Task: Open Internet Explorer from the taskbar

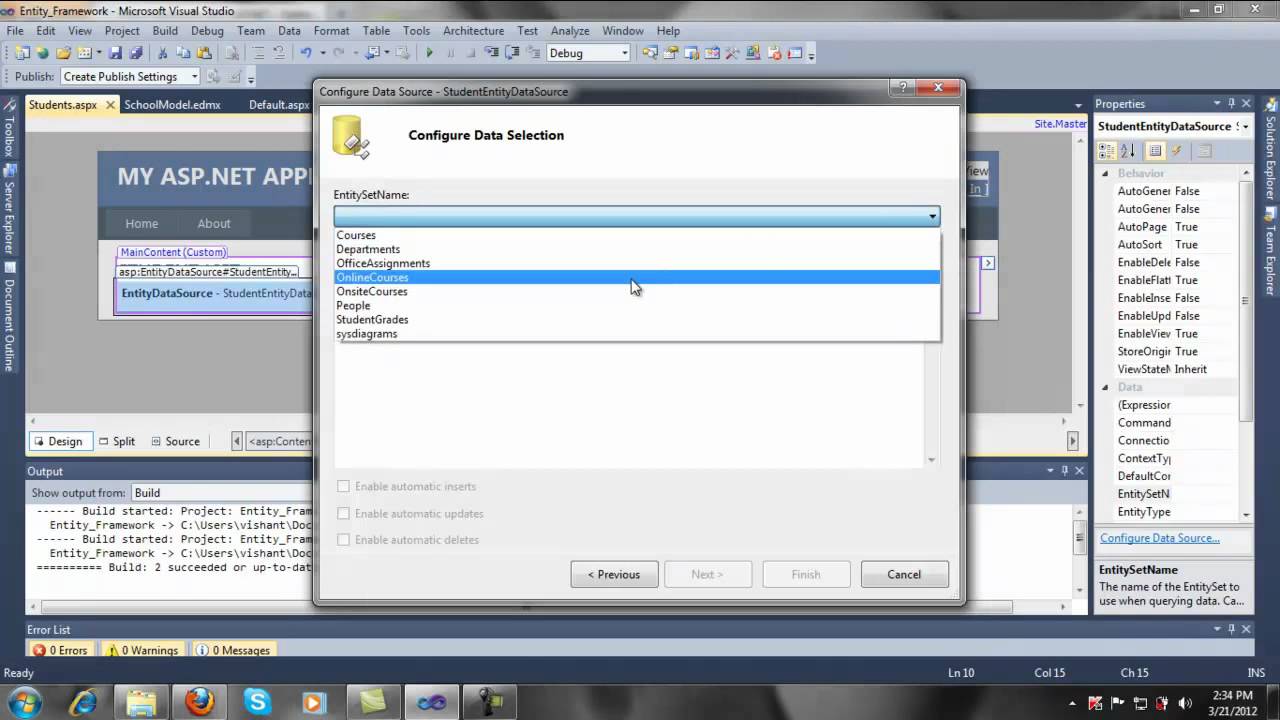Action: coord(84,702)
